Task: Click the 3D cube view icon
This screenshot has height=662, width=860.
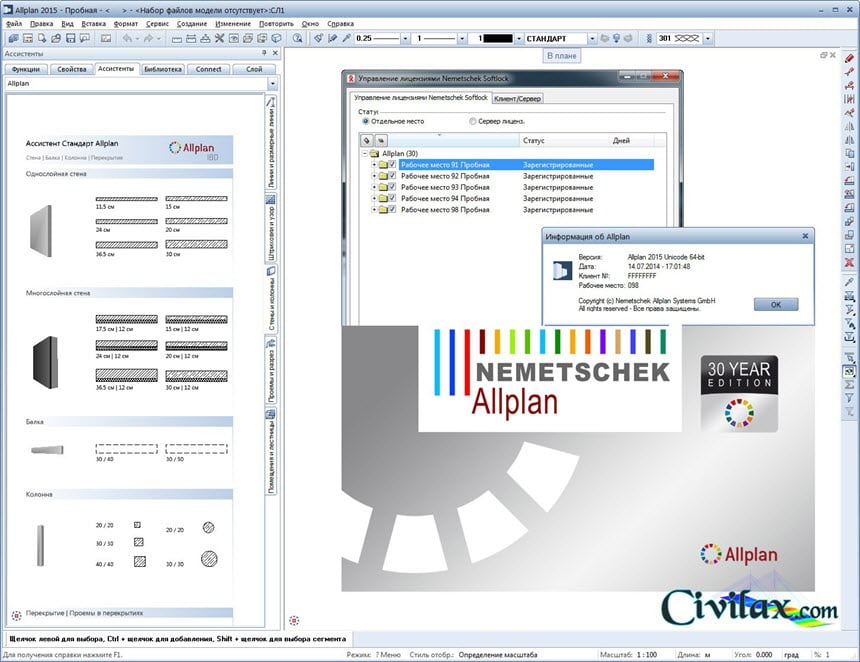Action: pos(276,38)
